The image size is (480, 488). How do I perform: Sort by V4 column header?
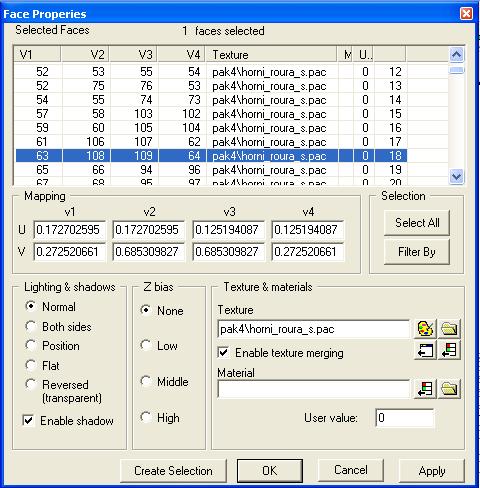pyautogui.click(x=181, y=54)
